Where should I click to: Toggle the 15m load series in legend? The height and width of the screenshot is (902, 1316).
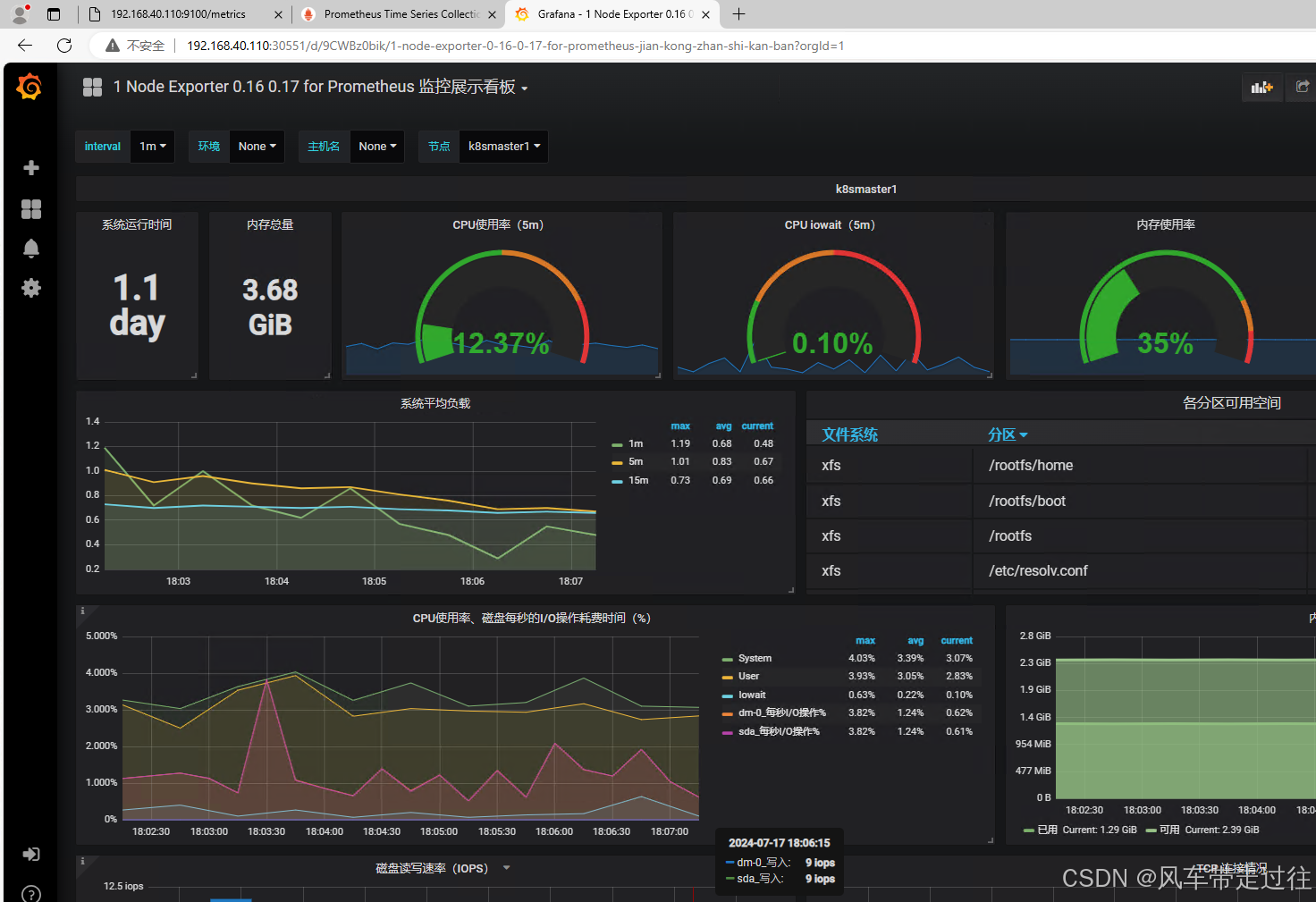[x=638, y=480]
